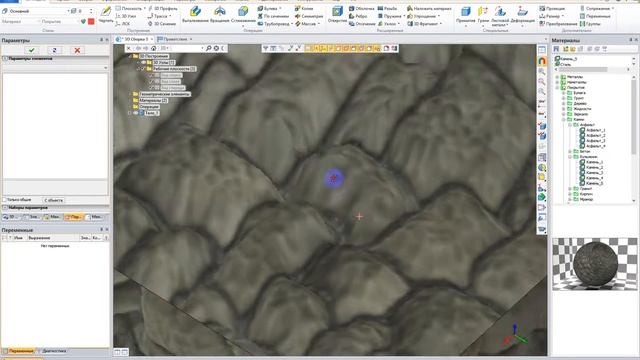Click Наложить материал command

click(x=429, y=8)
